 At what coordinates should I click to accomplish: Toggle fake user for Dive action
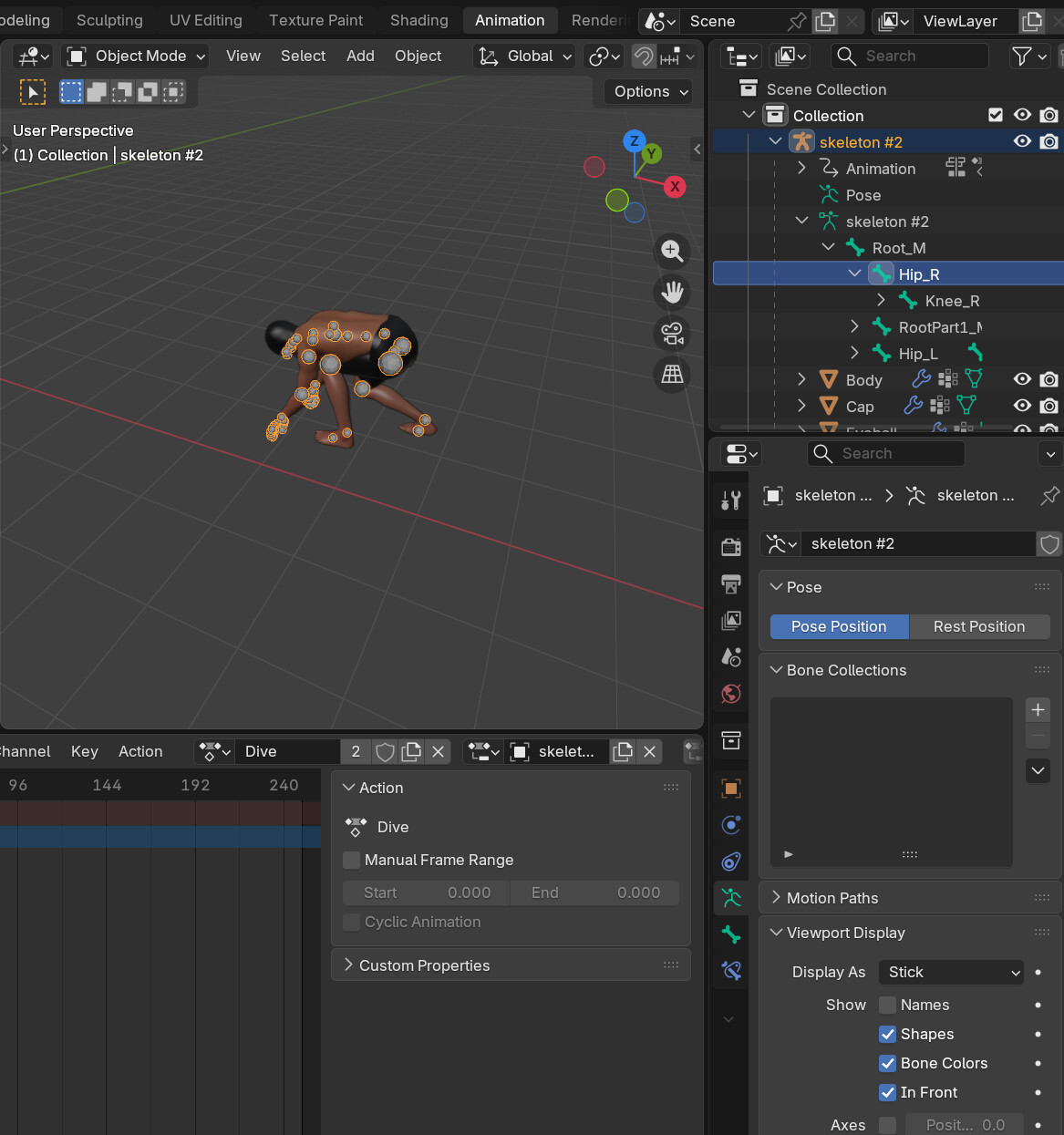pos(386,751)
